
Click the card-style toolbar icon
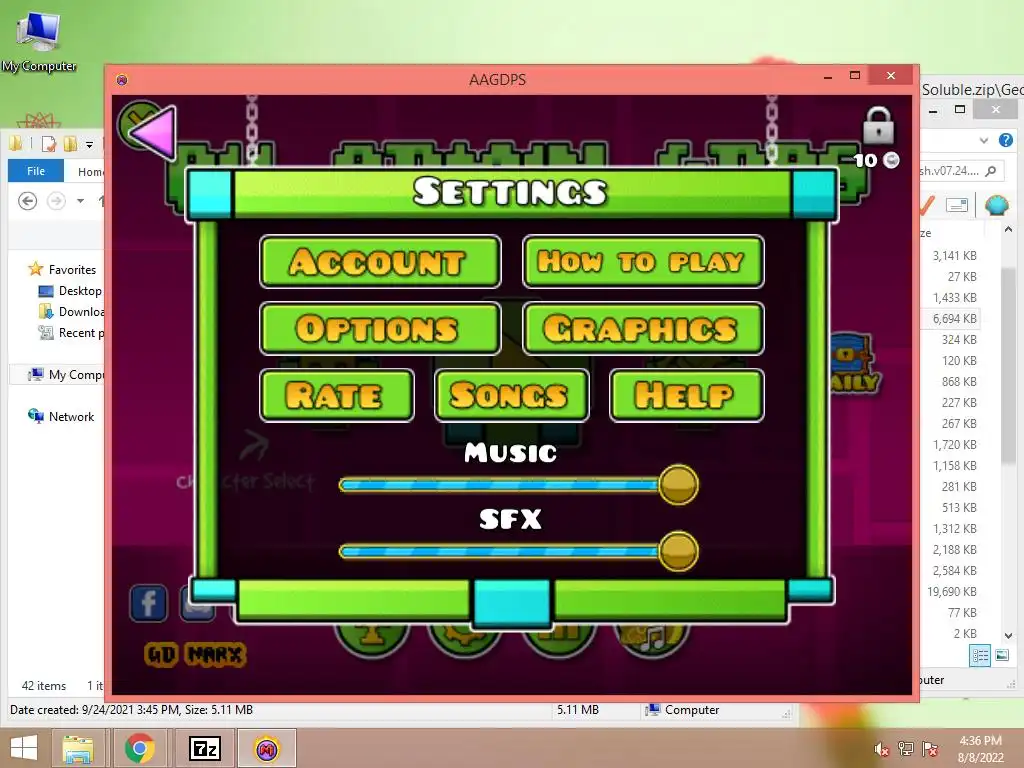(957, 206)
